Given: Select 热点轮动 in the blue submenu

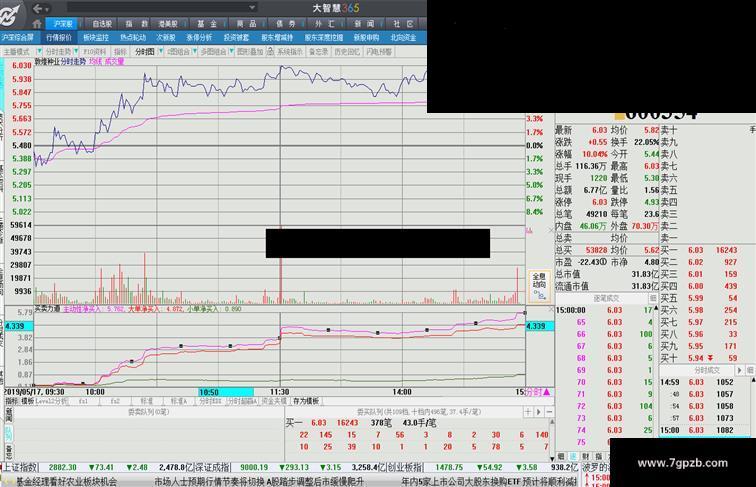Looking at the screenshot, I should coord(133,37).
